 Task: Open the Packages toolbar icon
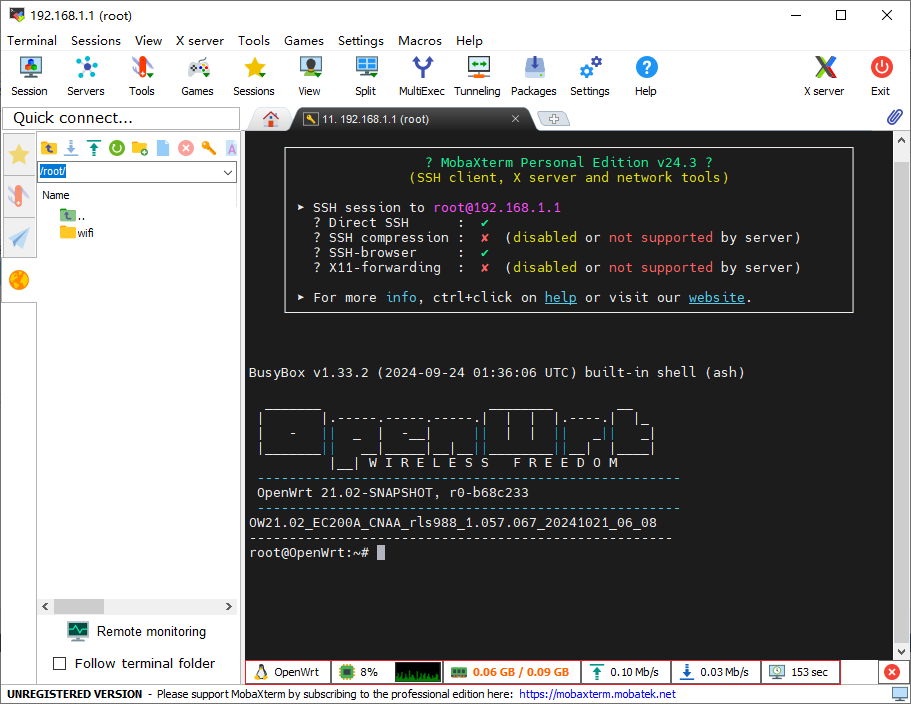pos(534,76)
